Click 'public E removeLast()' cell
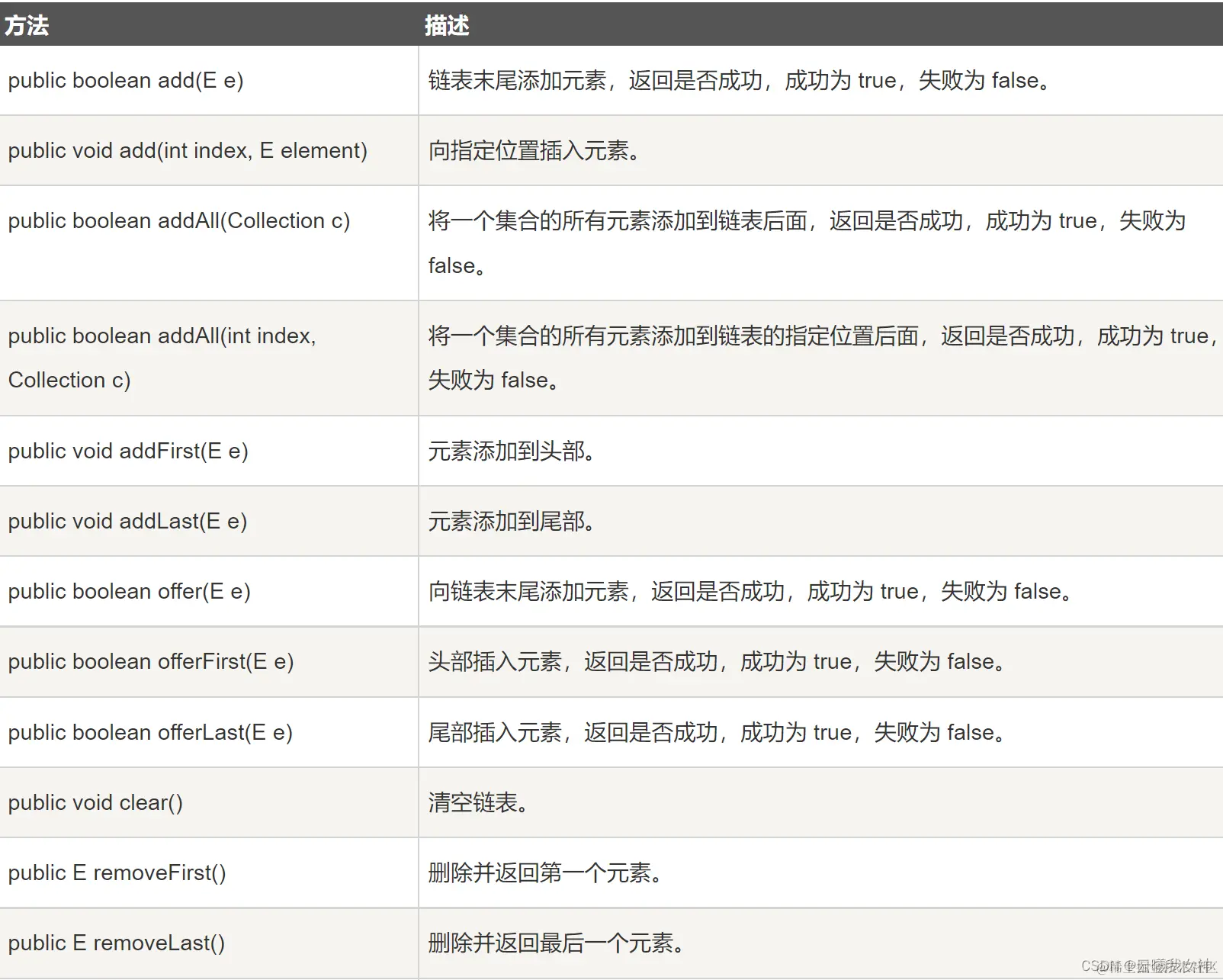 click(x=116, y=943)
